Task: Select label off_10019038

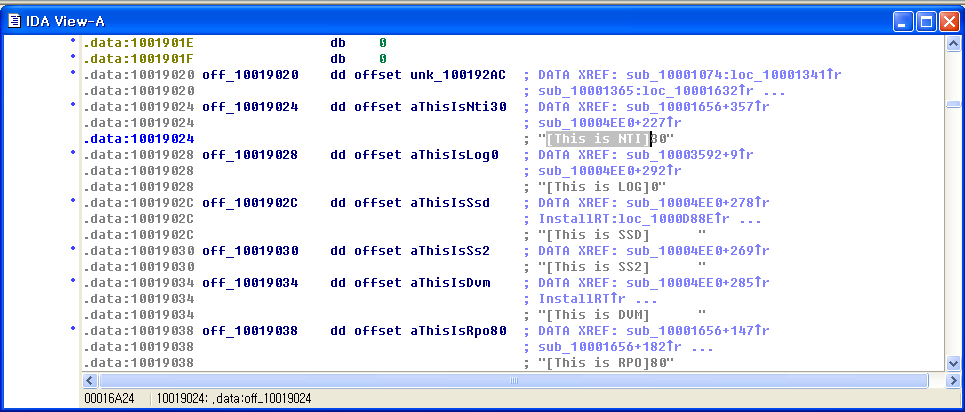Action: (x=250, y=331)
